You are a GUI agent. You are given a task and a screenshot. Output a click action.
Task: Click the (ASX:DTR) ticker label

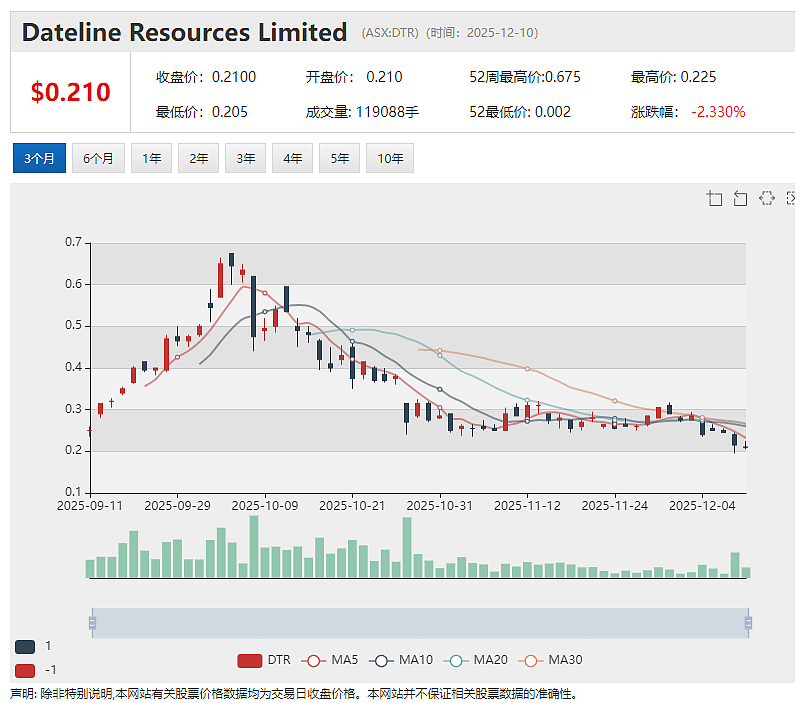click(390, 33)
